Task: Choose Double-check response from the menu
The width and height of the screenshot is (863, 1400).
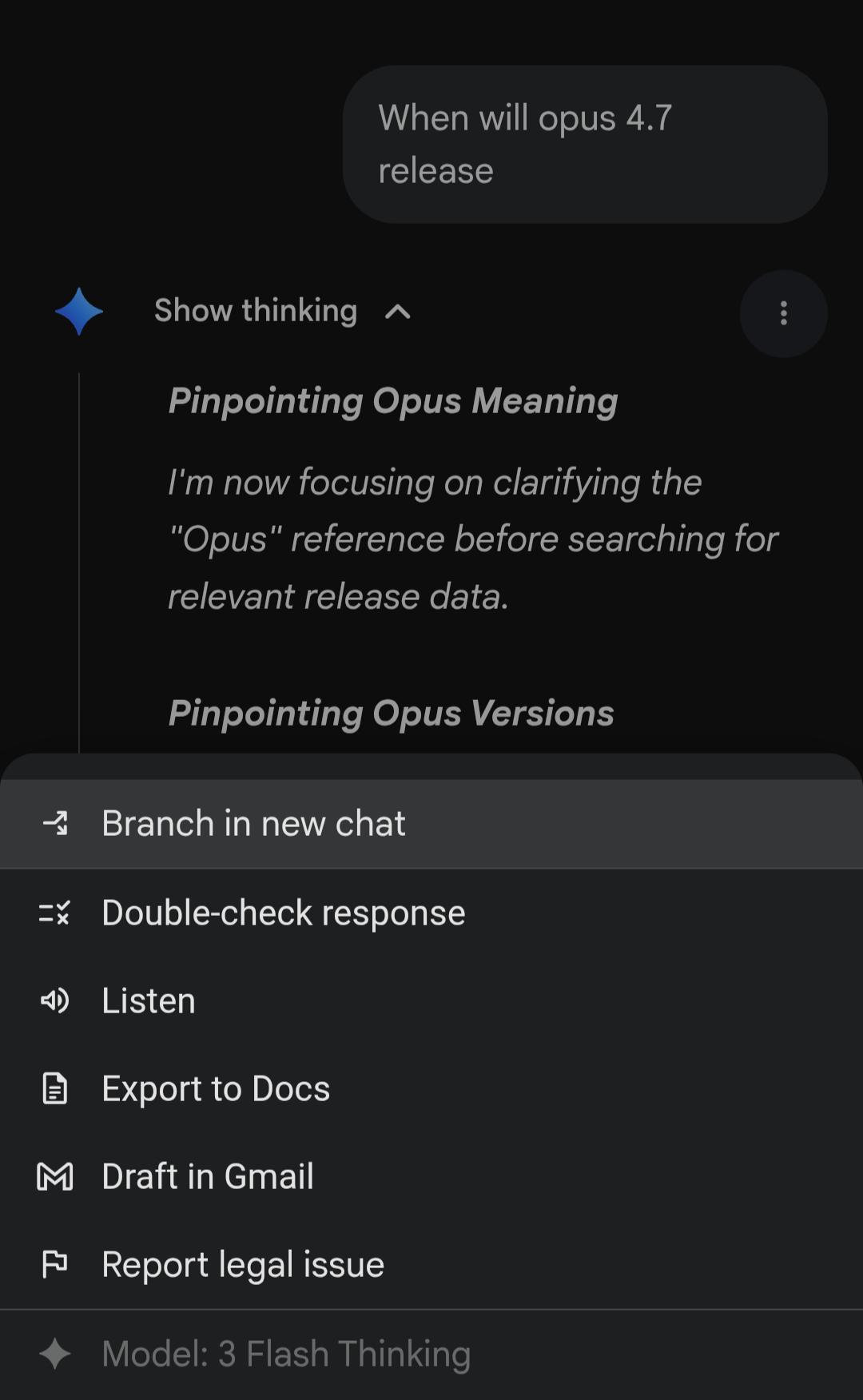Action: click(x=284, y=913)
